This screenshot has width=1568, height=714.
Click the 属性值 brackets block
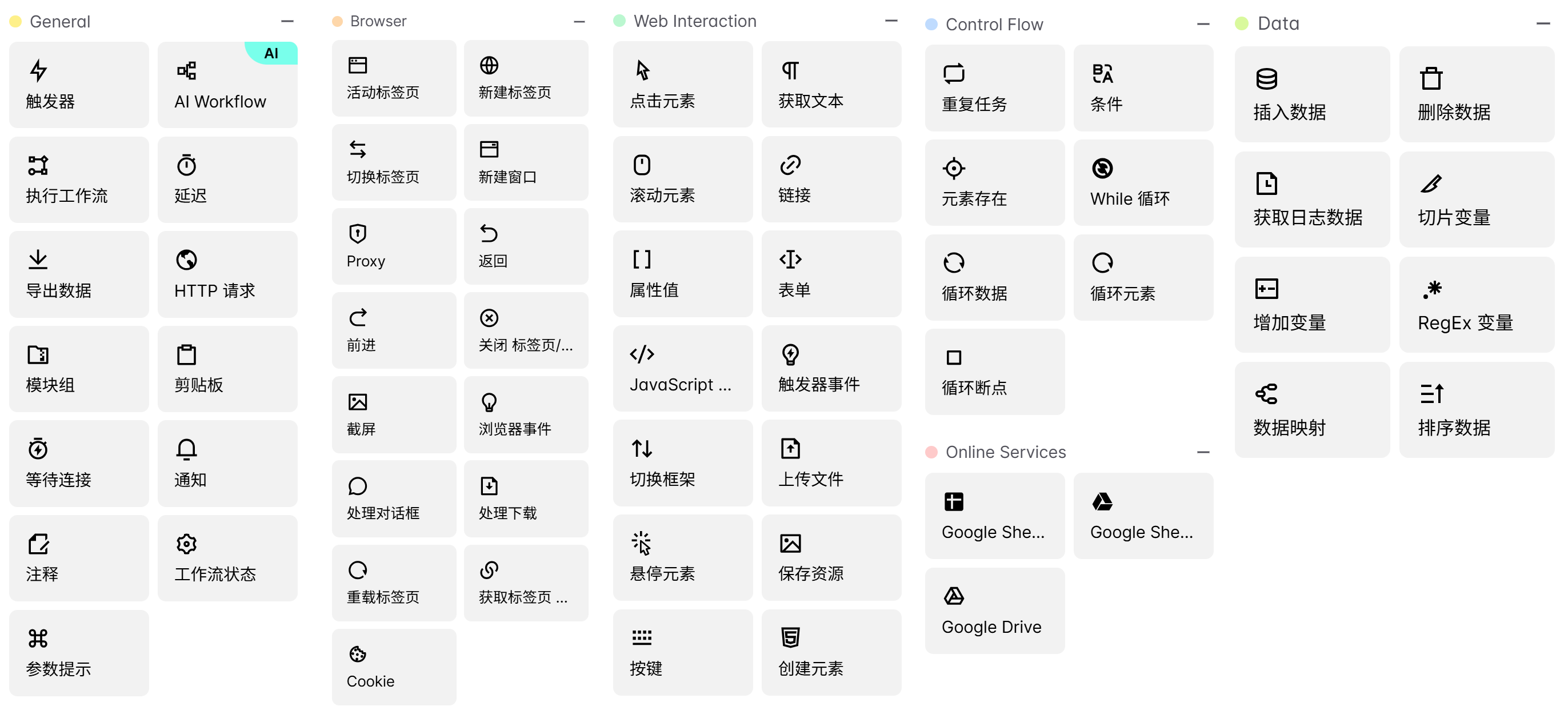[682, 273]
